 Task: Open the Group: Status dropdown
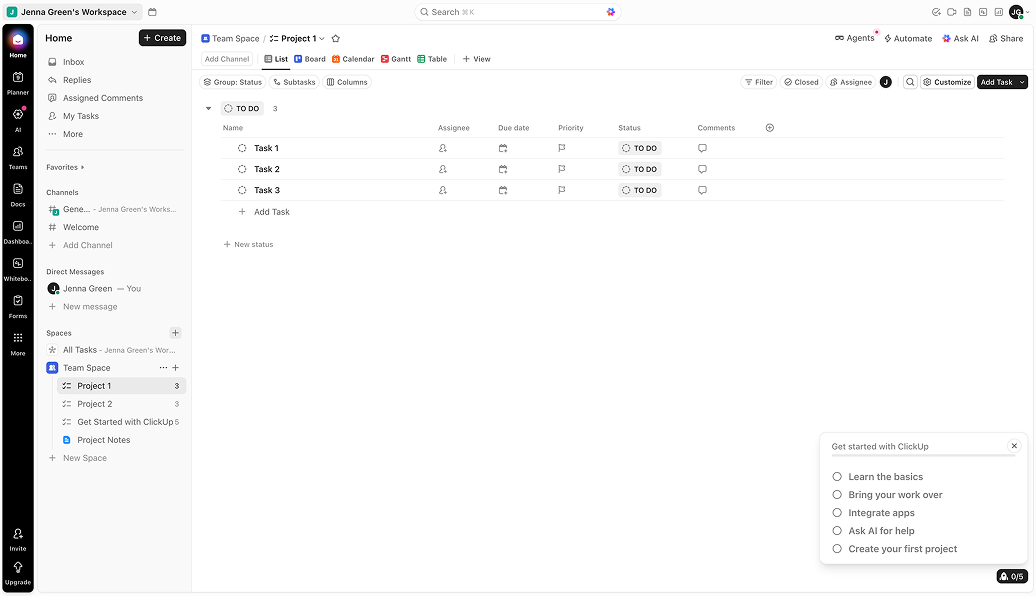coord(233,82)
